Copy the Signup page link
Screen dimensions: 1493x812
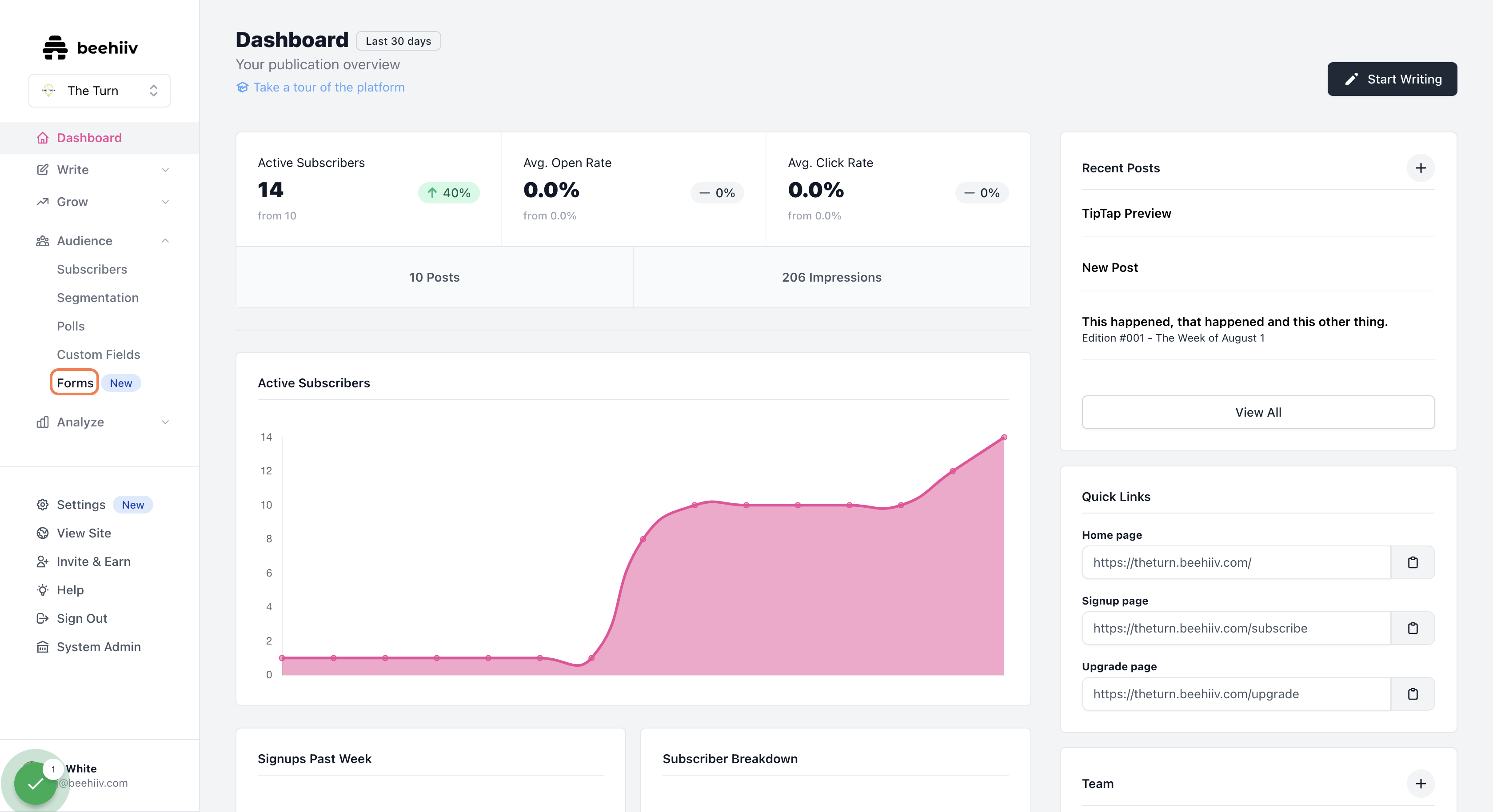[1413, 628]
